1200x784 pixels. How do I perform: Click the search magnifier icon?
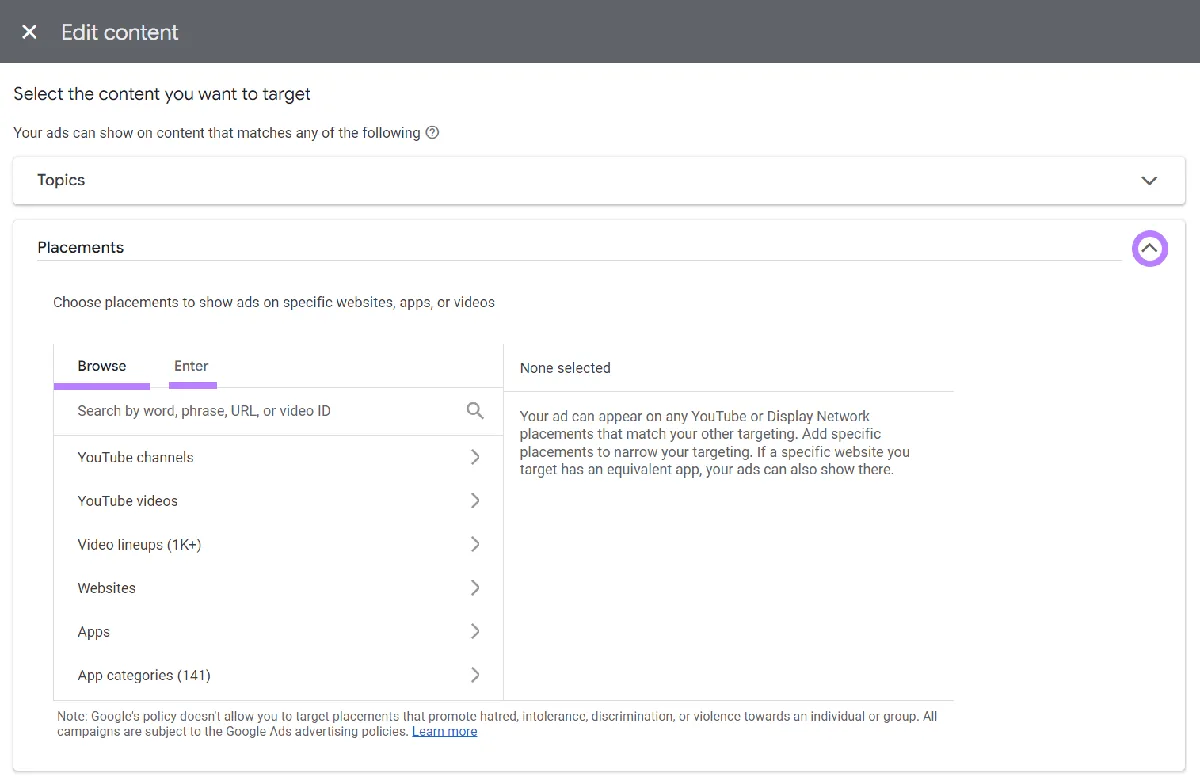tap(475, 411)
